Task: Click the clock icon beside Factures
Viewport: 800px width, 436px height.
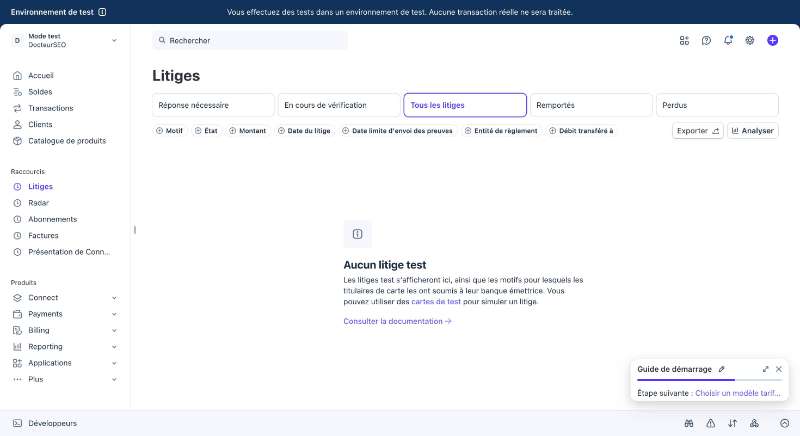Action: [17, 236]
